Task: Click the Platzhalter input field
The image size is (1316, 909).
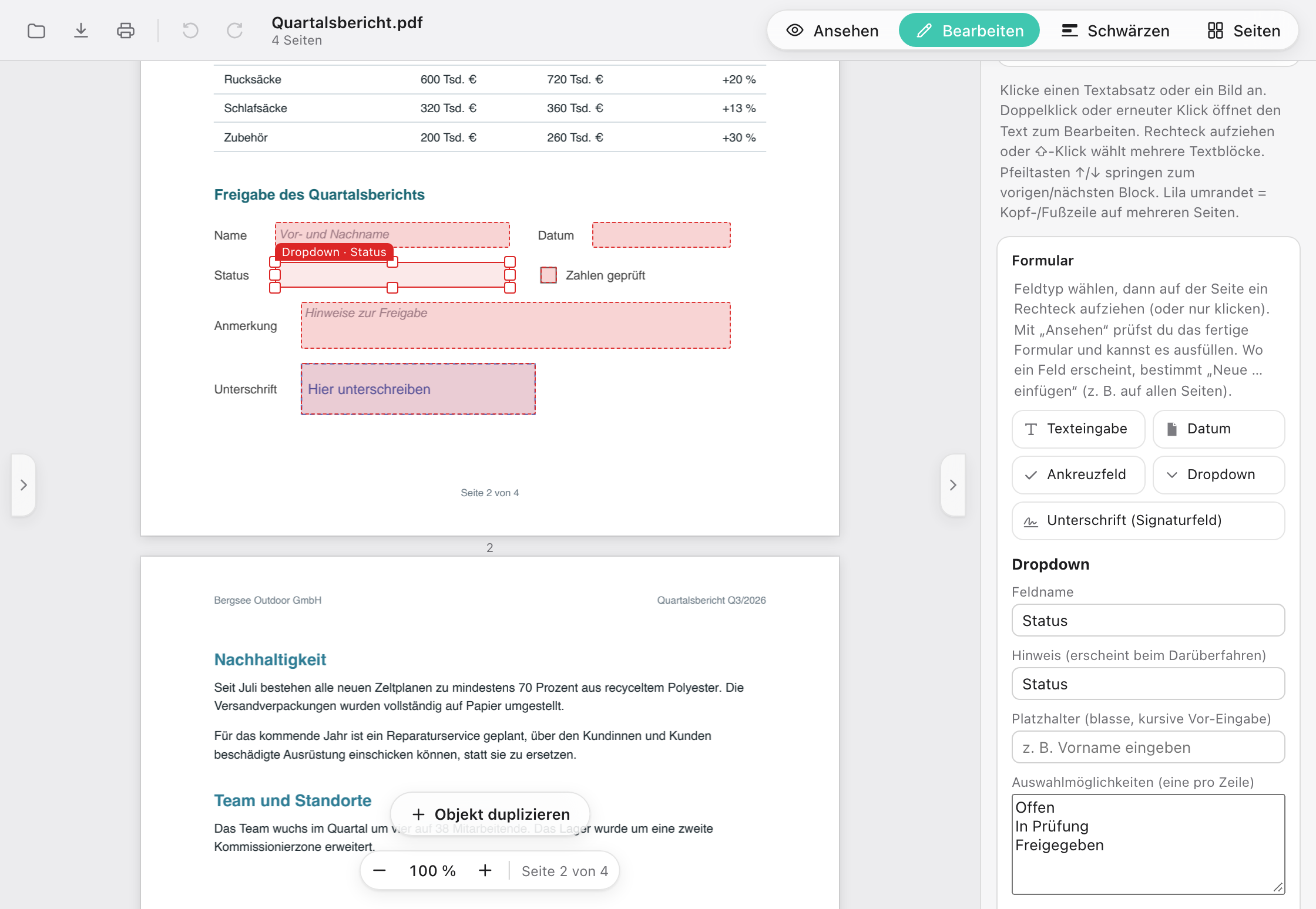Action: coord(1148,748)
